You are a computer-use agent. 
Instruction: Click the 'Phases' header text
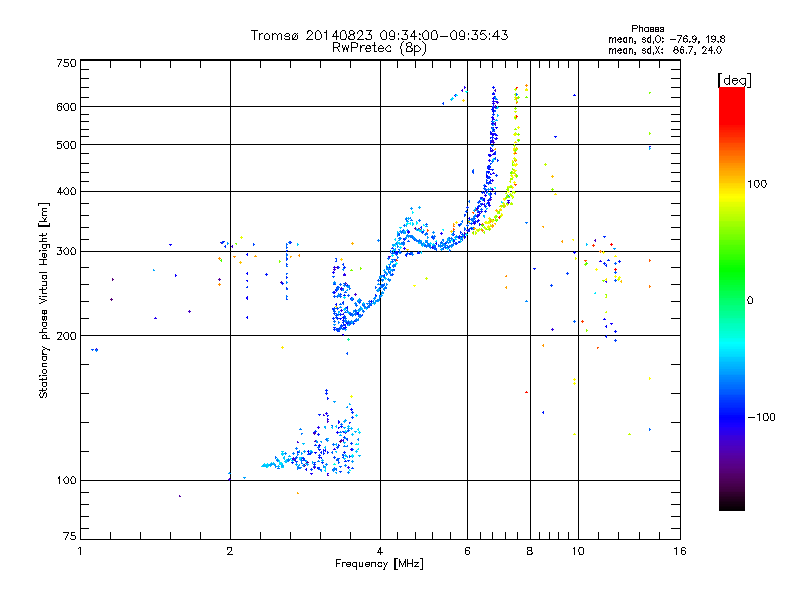[x=647, y=29]
